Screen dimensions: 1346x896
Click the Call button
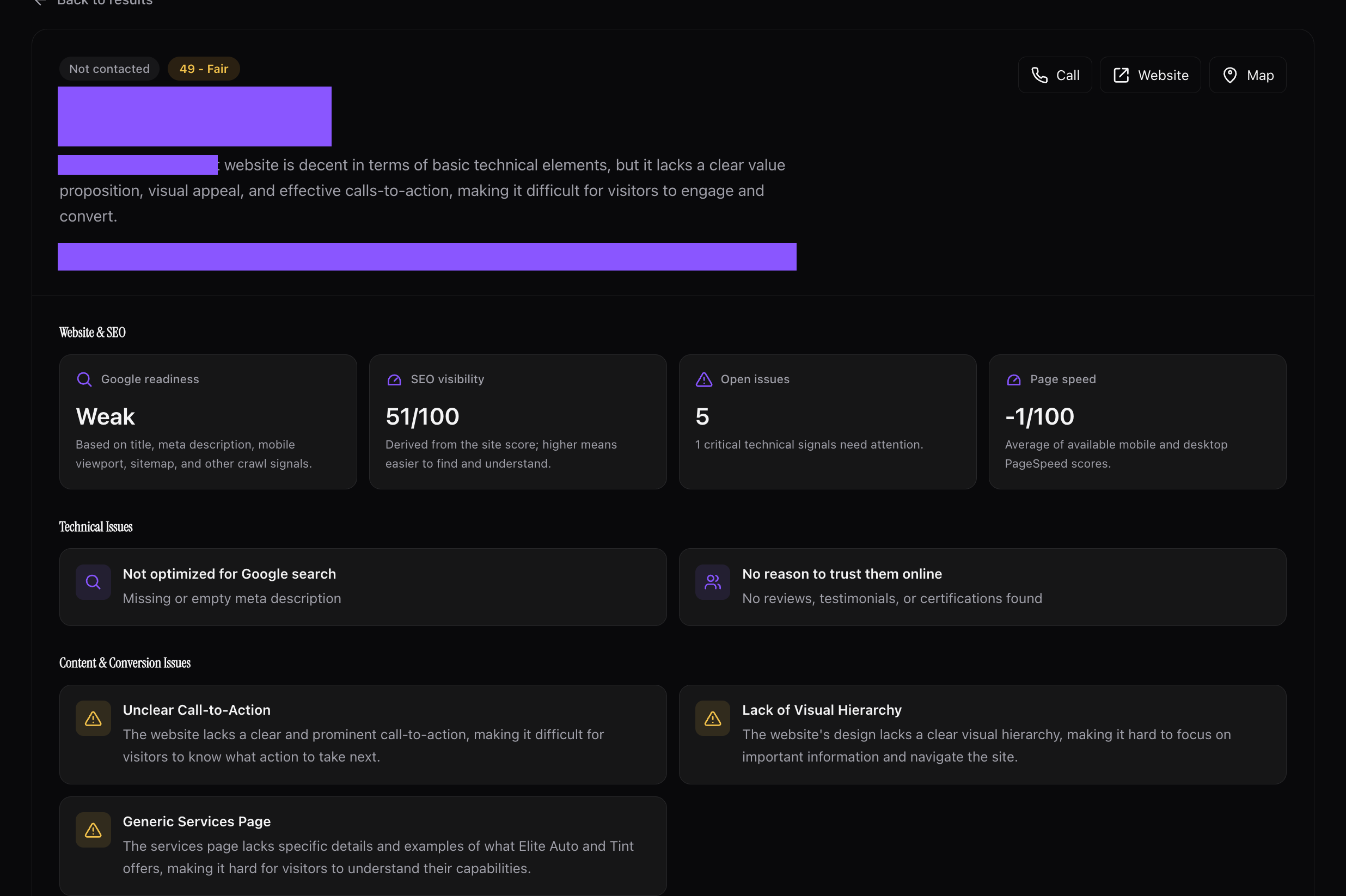point(1055,75)
